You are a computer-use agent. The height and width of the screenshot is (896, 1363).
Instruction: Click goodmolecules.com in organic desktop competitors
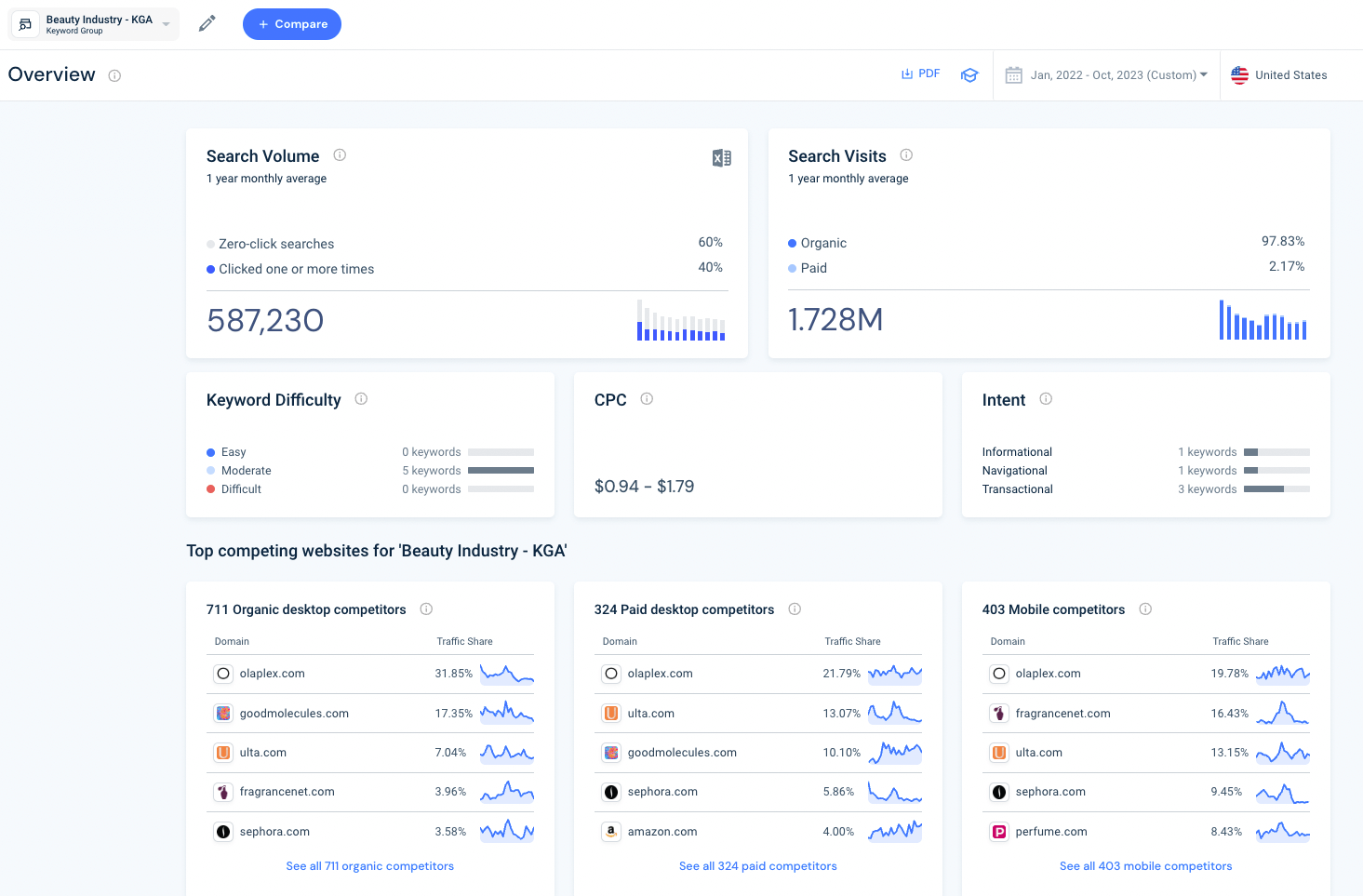coord(294,714)
